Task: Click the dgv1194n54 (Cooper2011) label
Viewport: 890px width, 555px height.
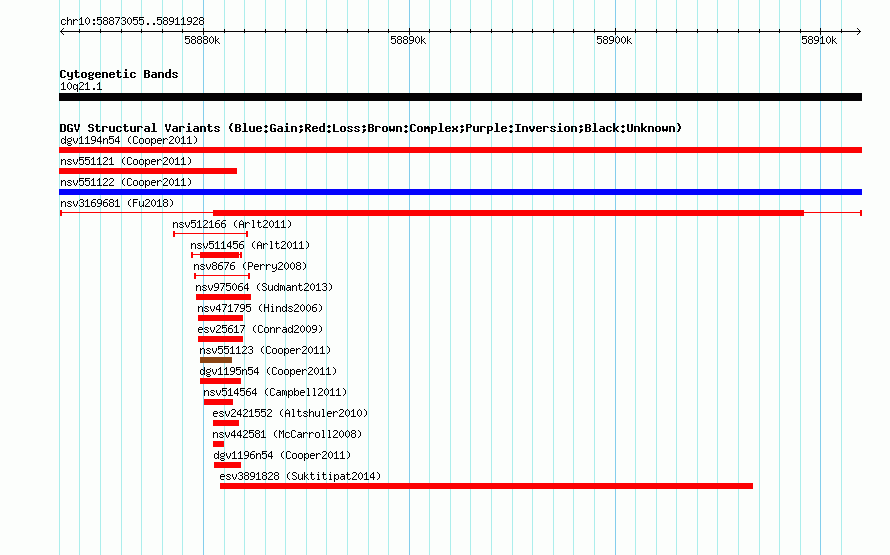Action: pyautogui.click(x=129, y=140)
